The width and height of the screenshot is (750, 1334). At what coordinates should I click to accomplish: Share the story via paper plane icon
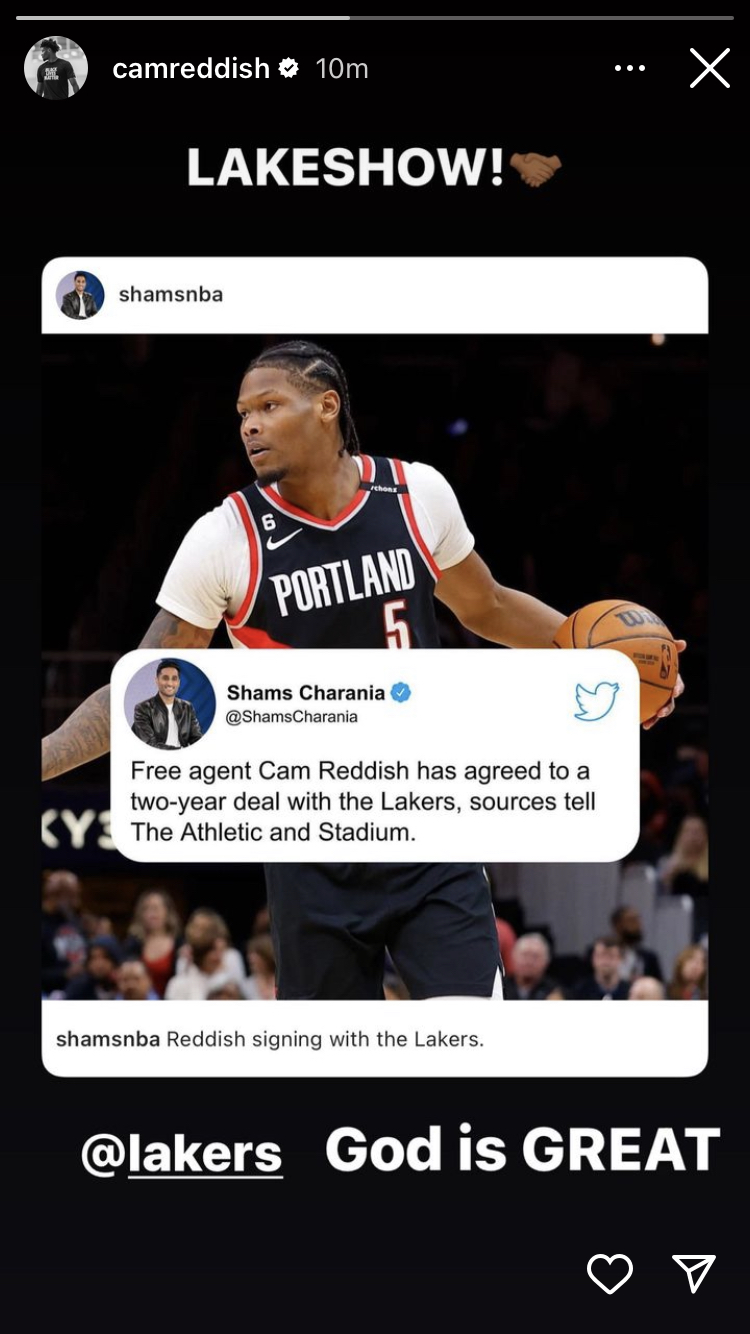tap(694, 1273)
